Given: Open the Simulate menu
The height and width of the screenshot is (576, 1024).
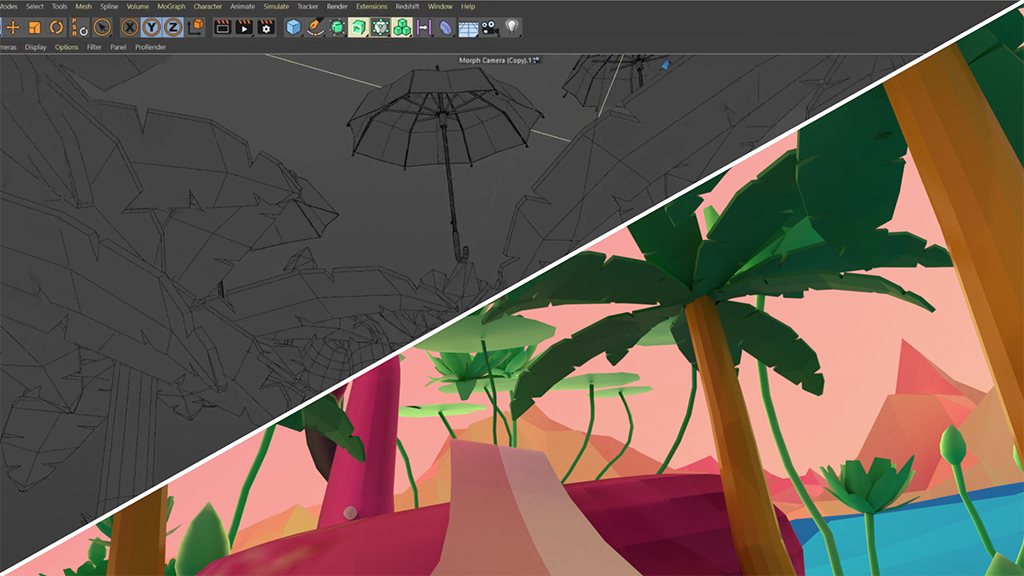Looking at the screenshot, I should click(276, 6).
